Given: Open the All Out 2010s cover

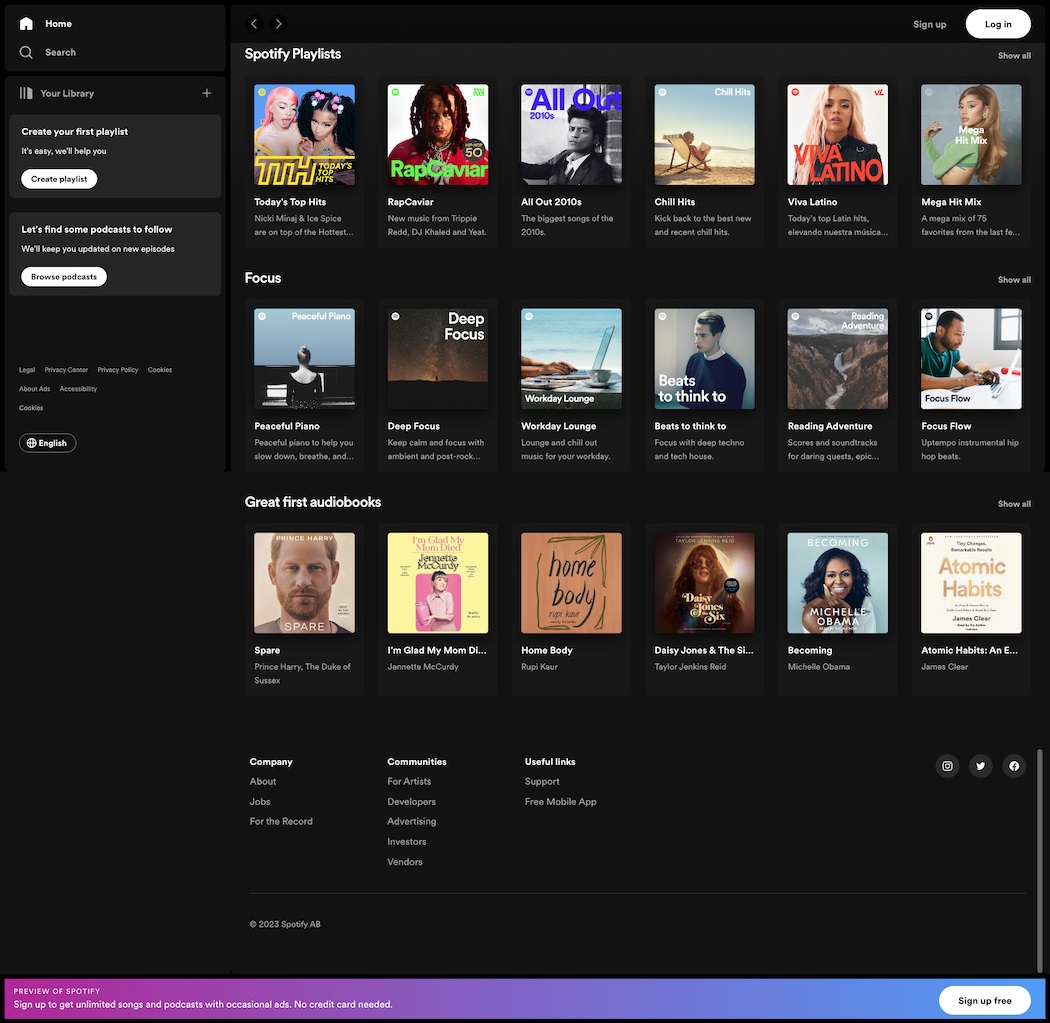Looking at the screenshot, I should coord(571,135).
